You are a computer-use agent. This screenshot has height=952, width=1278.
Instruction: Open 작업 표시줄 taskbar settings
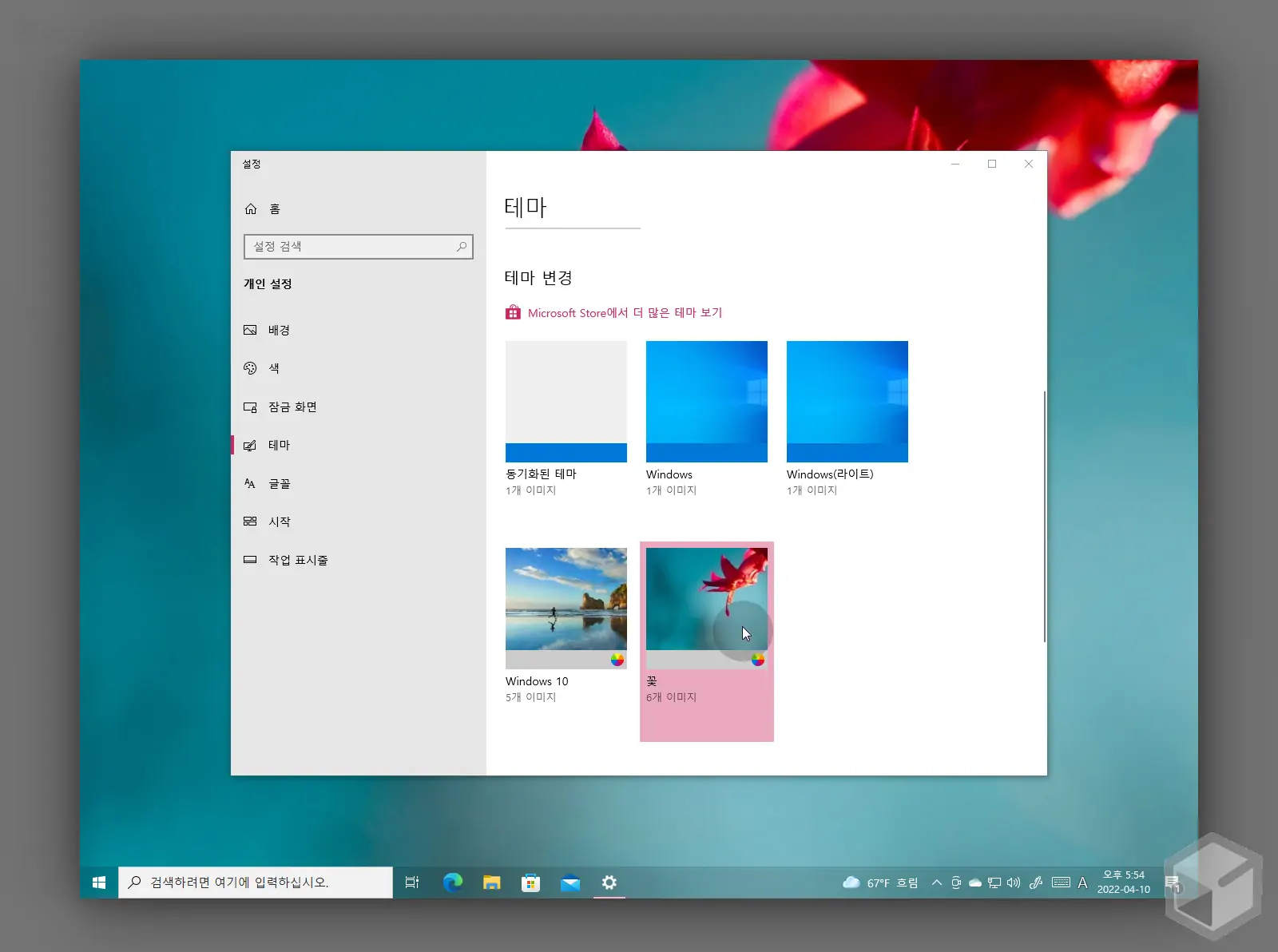297,560
